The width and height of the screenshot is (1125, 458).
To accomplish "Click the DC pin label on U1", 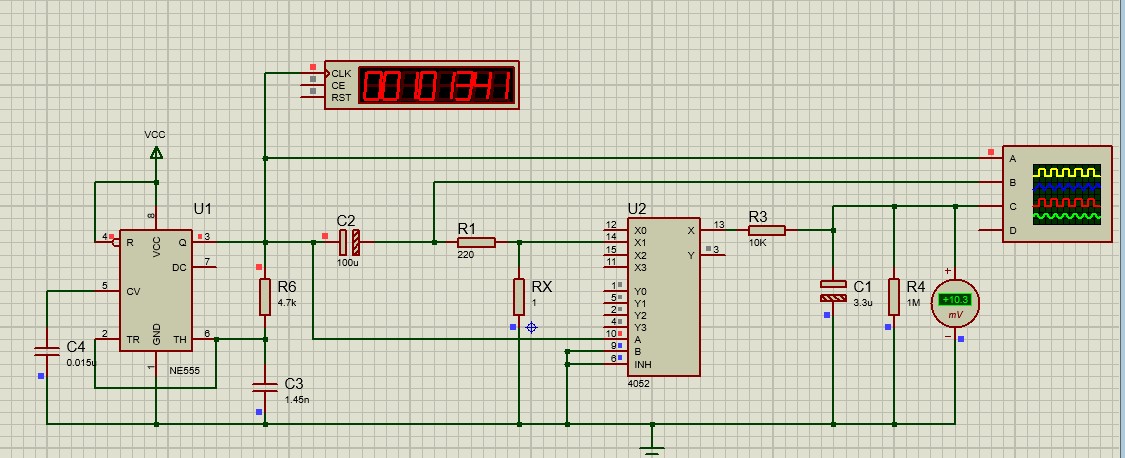I will [179, 267].
